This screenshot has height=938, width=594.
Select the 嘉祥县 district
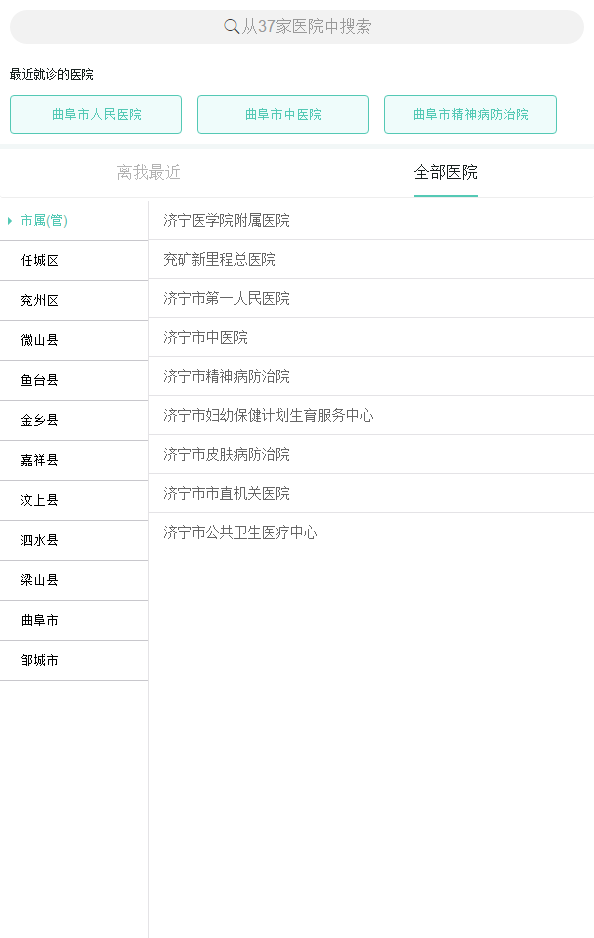(x=74, y=461)
